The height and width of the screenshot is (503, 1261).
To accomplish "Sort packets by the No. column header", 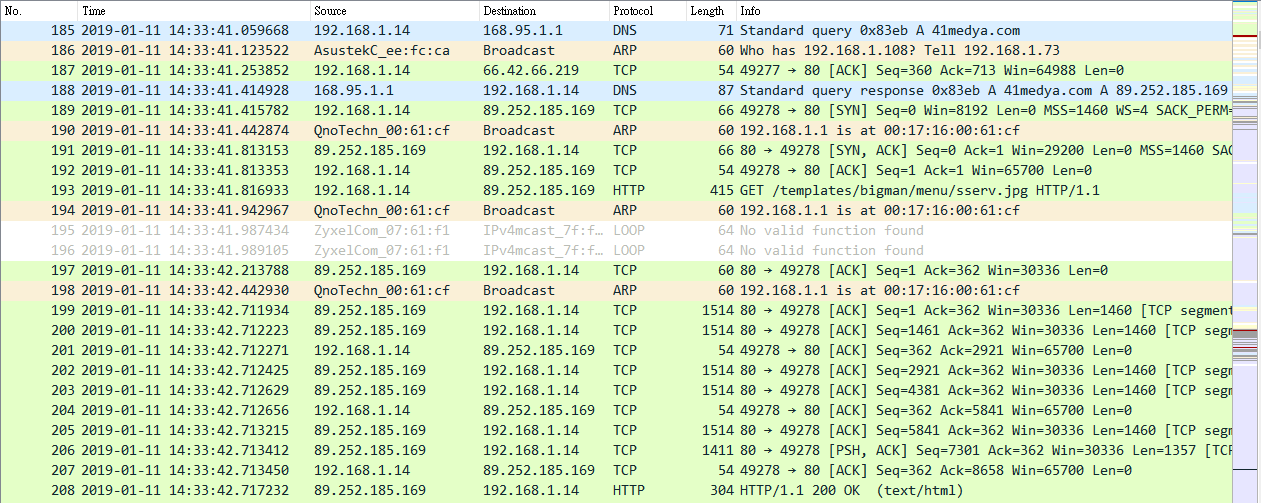I will click(40, 10).
